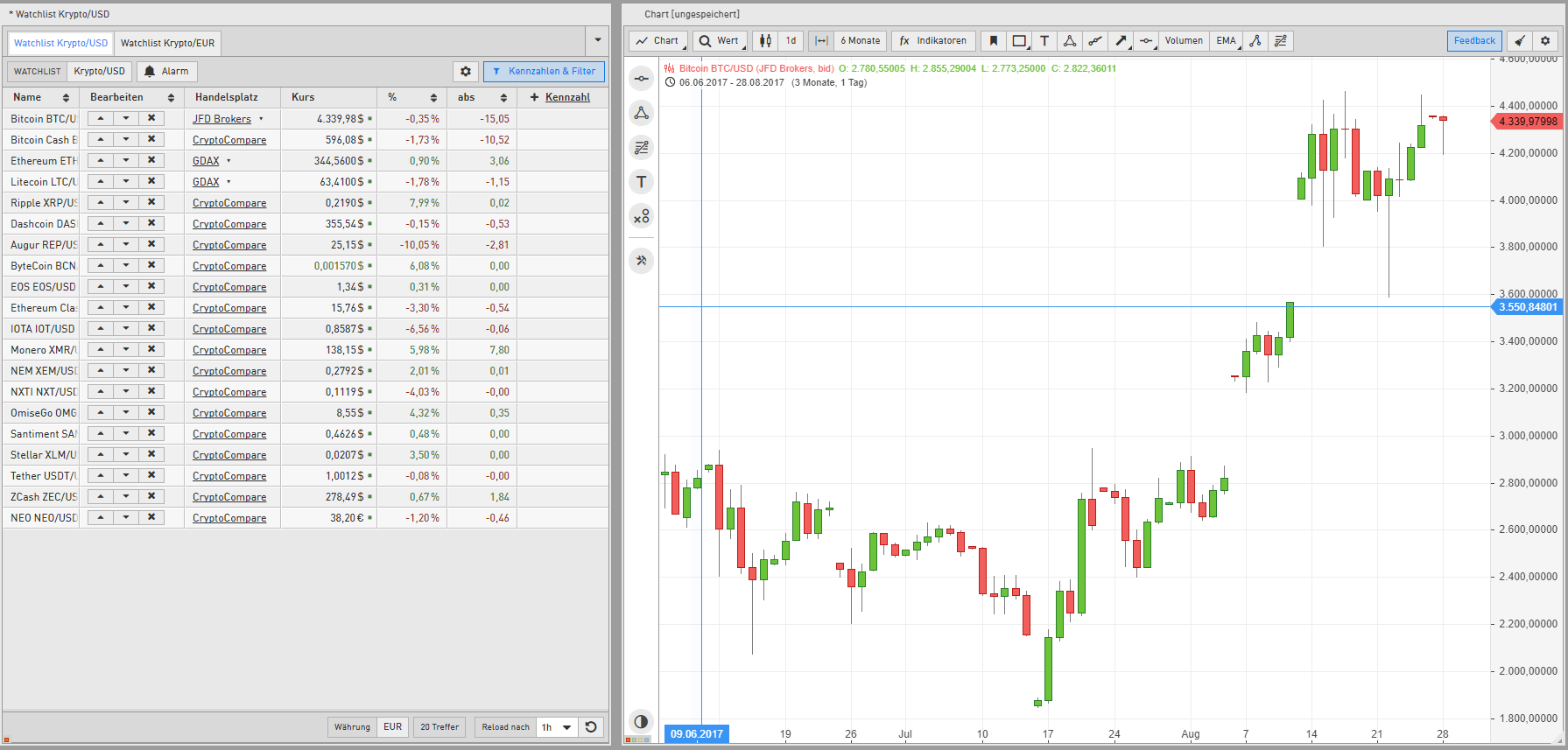Remove Bitcoin BTC/USD row with X

click(151, 118)
